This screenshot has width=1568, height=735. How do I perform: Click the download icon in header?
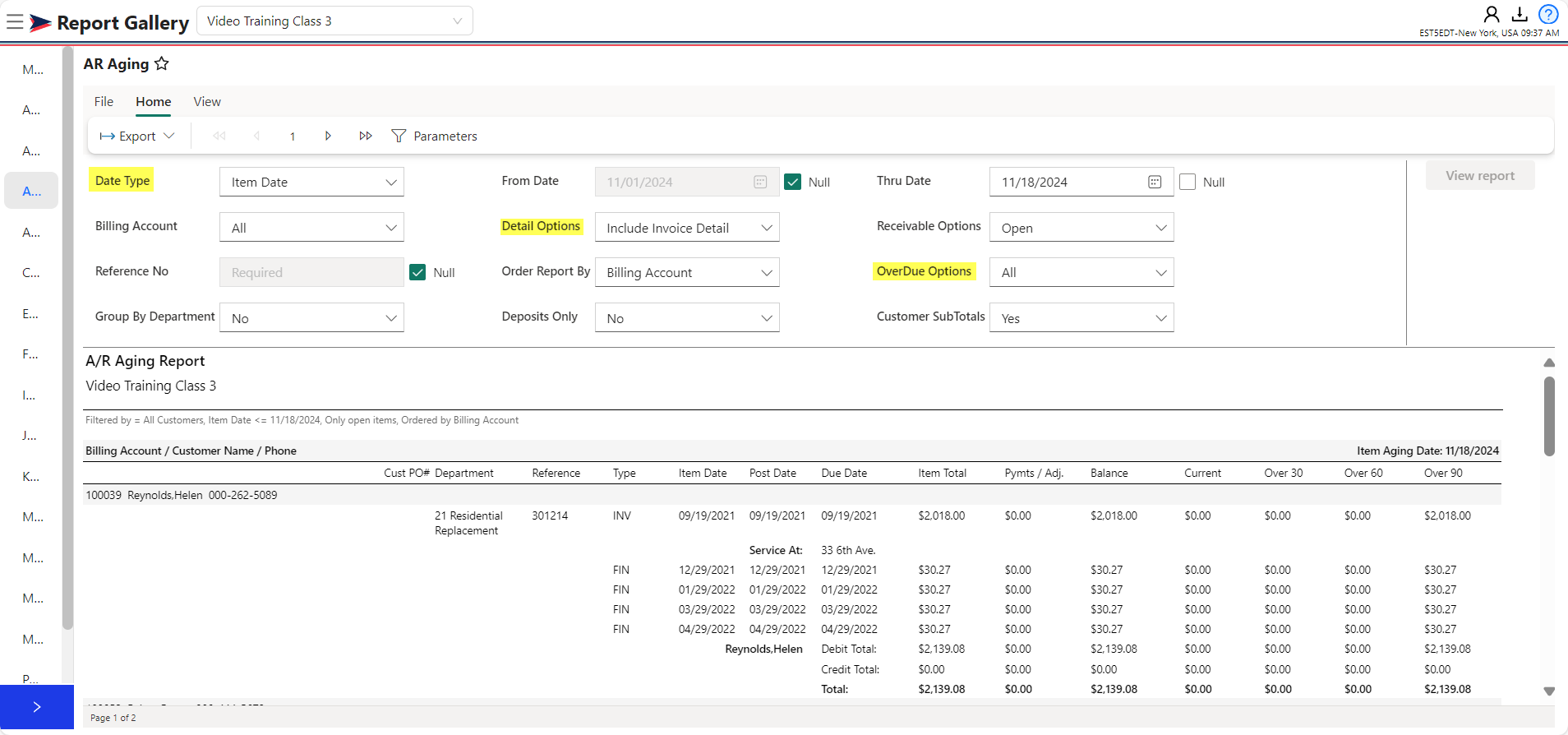click(x=1520, y=15)
